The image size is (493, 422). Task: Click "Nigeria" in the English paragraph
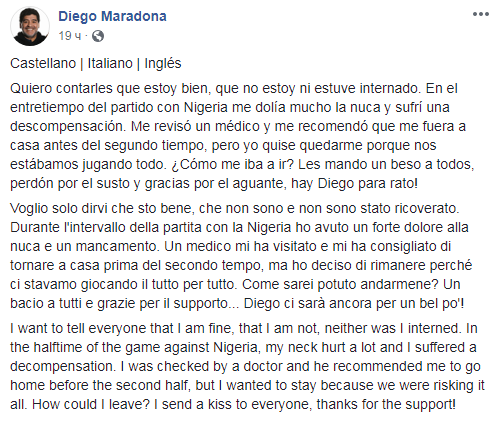pyautogui.click(x=235, y=347)
